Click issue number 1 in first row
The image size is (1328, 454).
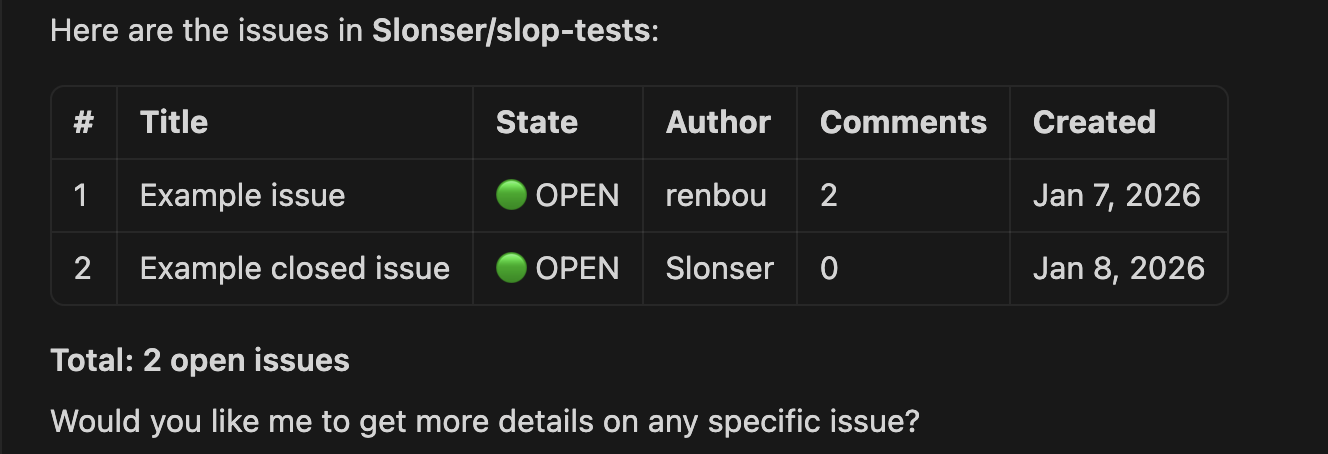[82, 195]
